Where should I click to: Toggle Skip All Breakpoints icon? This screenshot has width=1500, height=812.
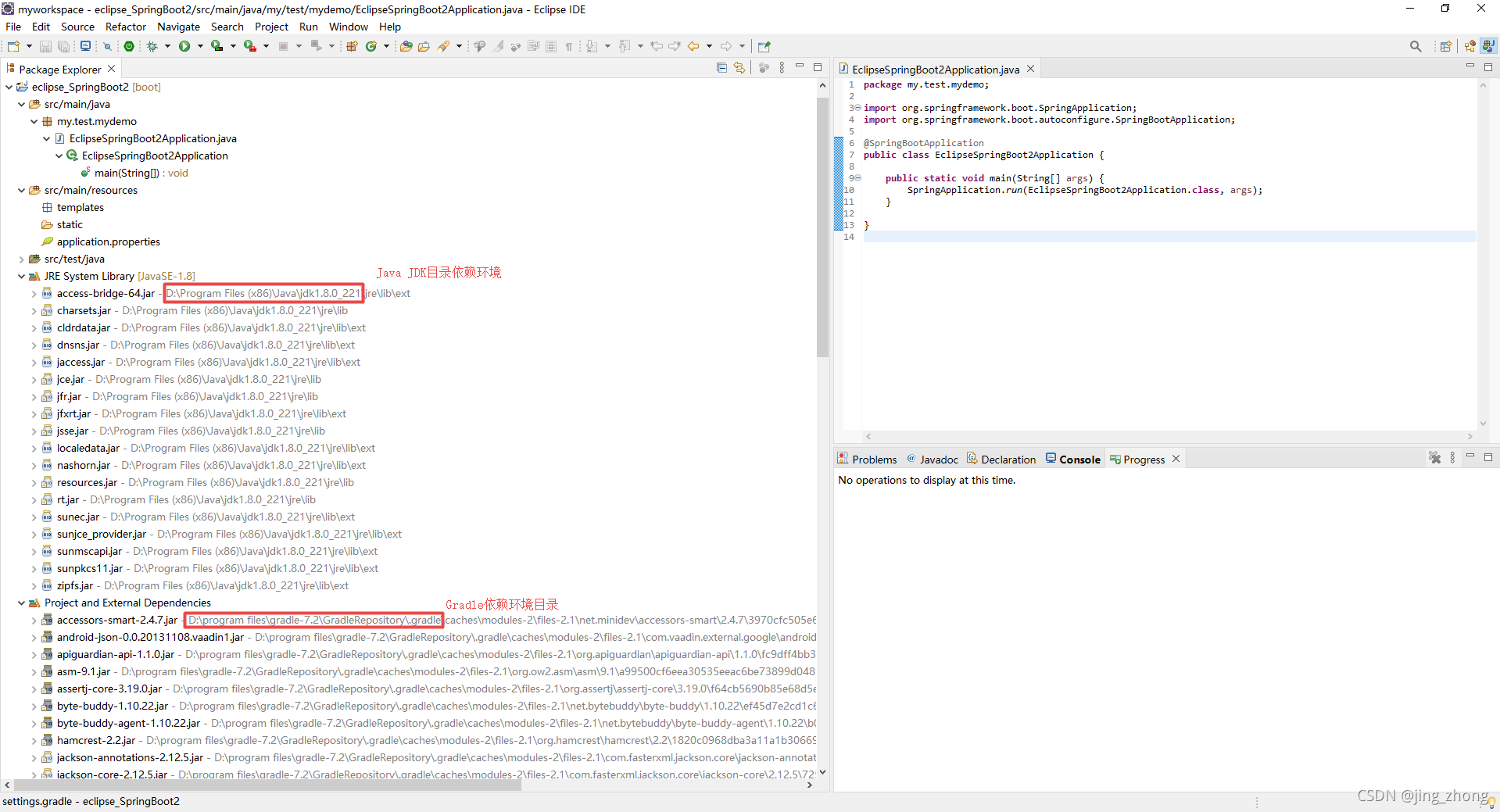point(108,46)
